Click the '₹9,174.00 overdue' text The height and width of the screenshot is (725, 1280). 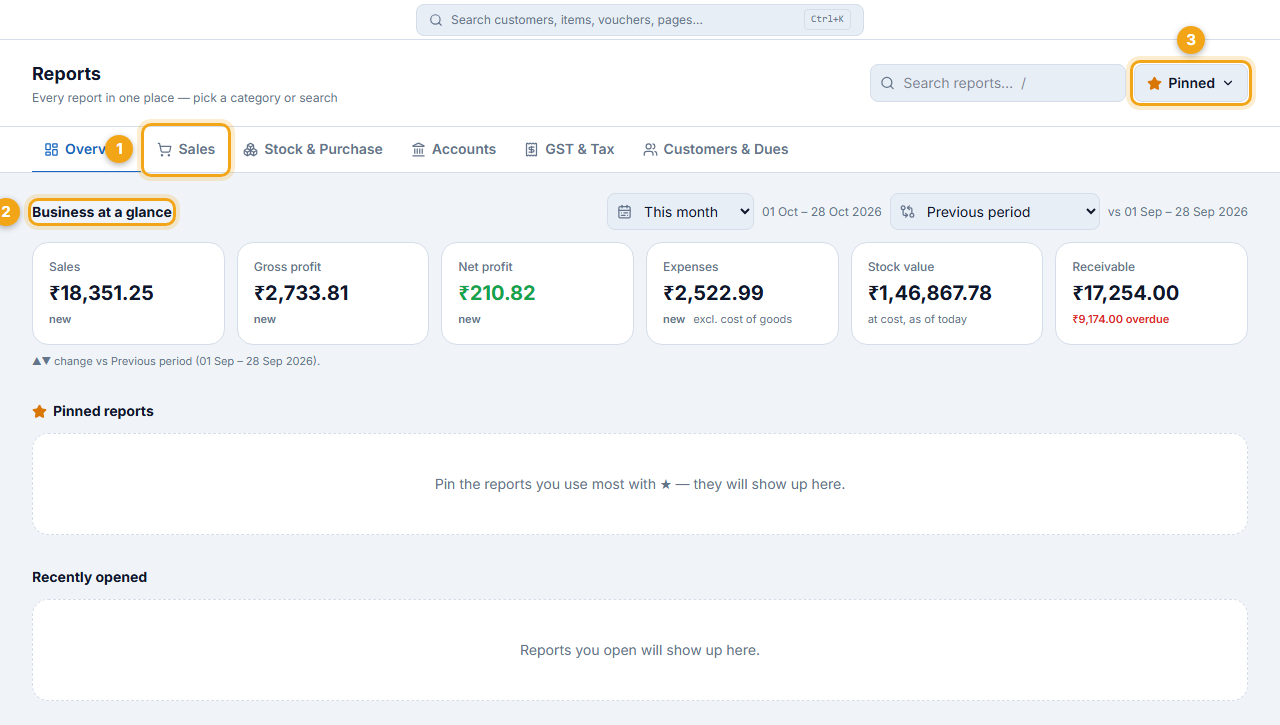1121,320
